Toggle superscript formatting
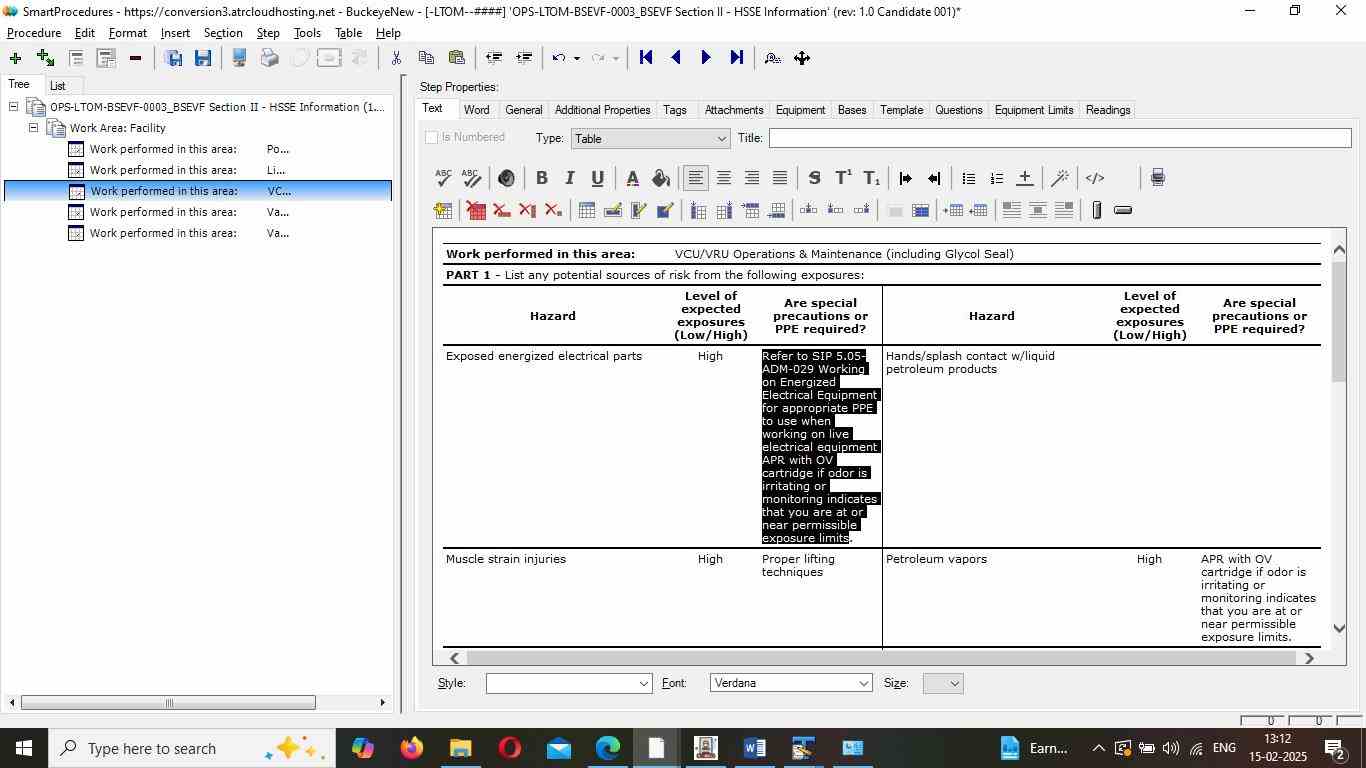The width and height of the screenshot is (1366, 768). [x=843, y=178]
